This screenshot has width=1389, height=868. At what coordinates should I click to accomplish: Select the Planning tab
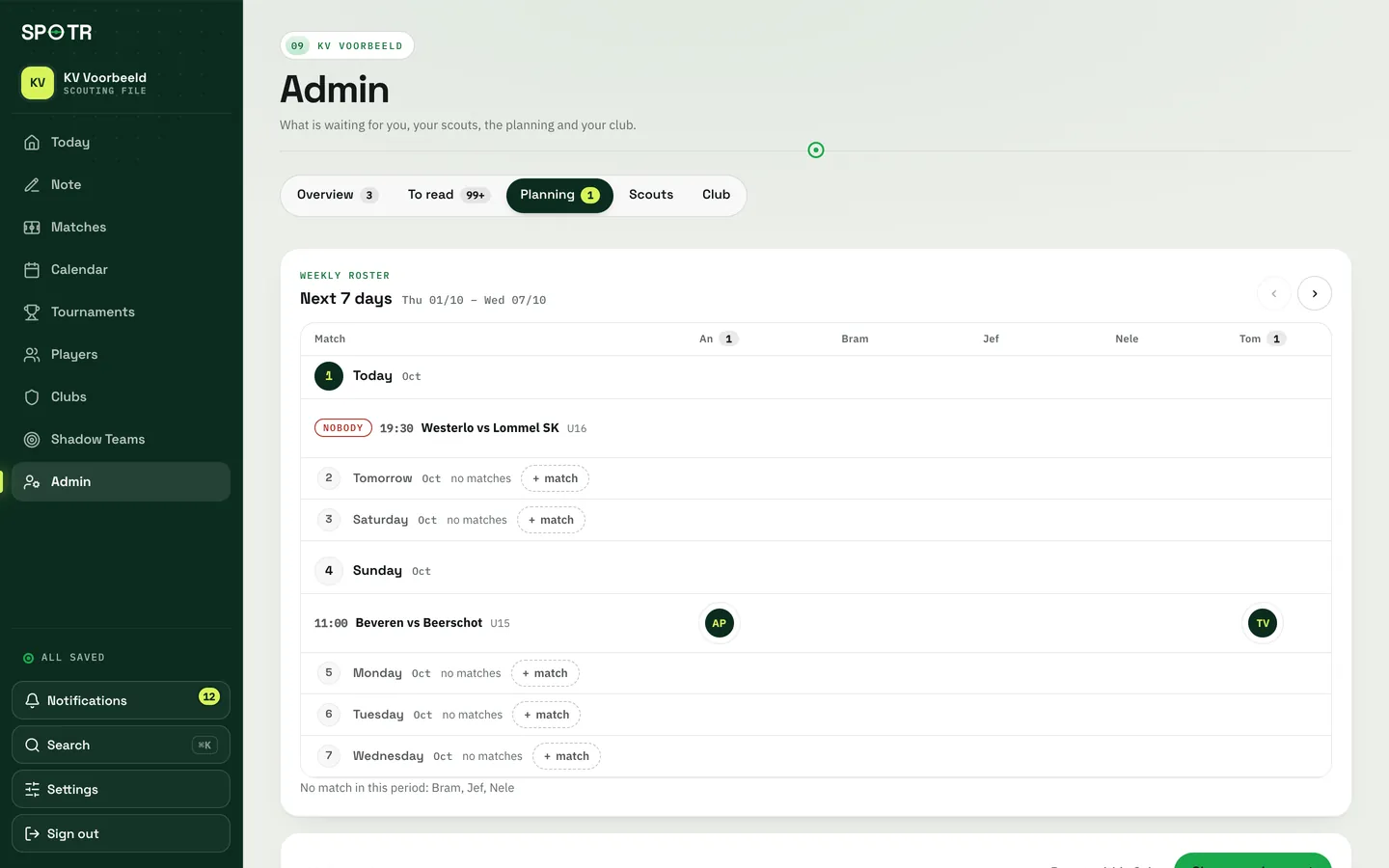(559, 195)
